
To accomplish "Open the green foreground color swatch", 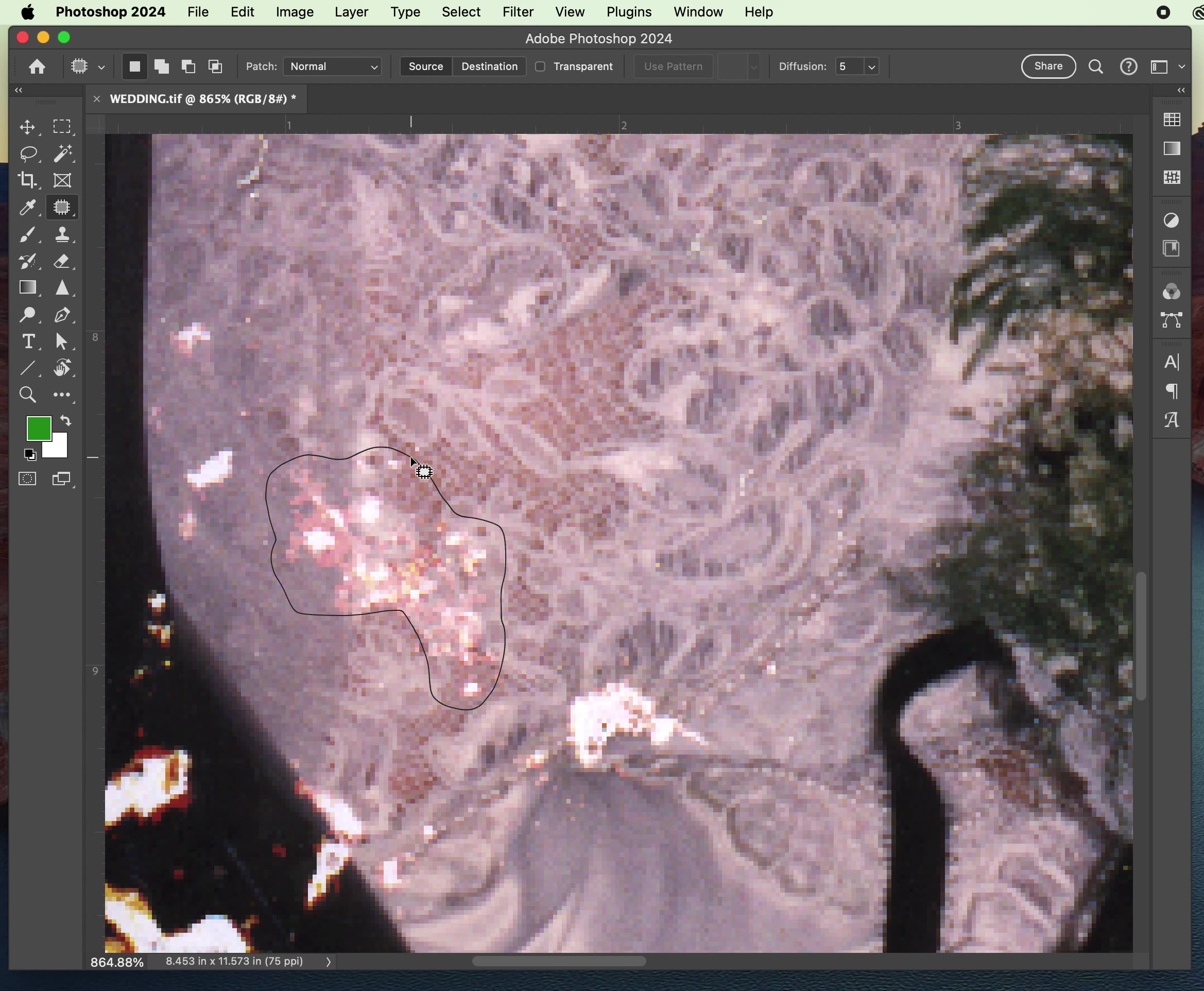I will point(38,428).
